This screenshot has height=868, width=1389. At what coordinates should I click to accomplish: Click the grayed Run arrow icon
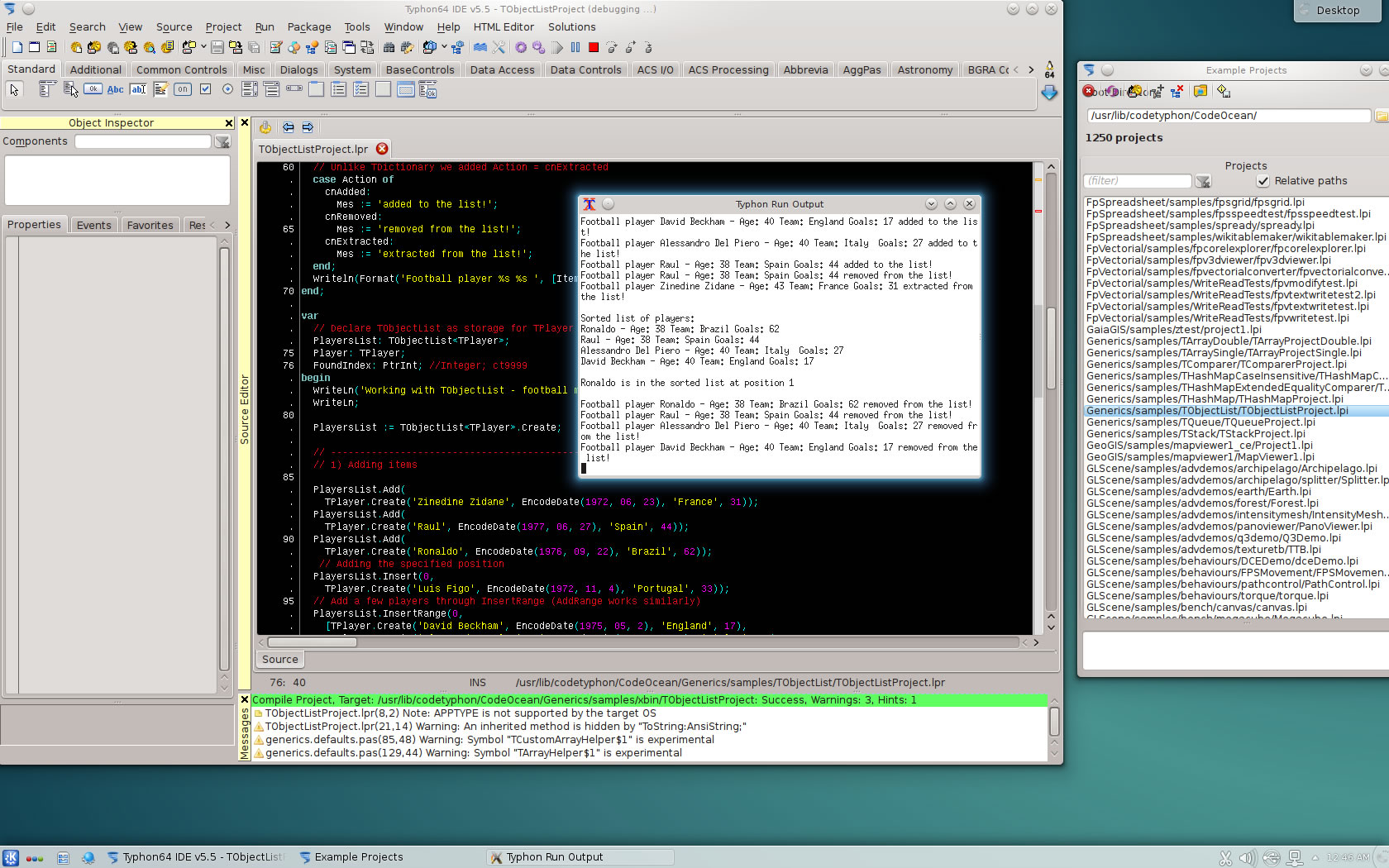[x=556, y=47]
